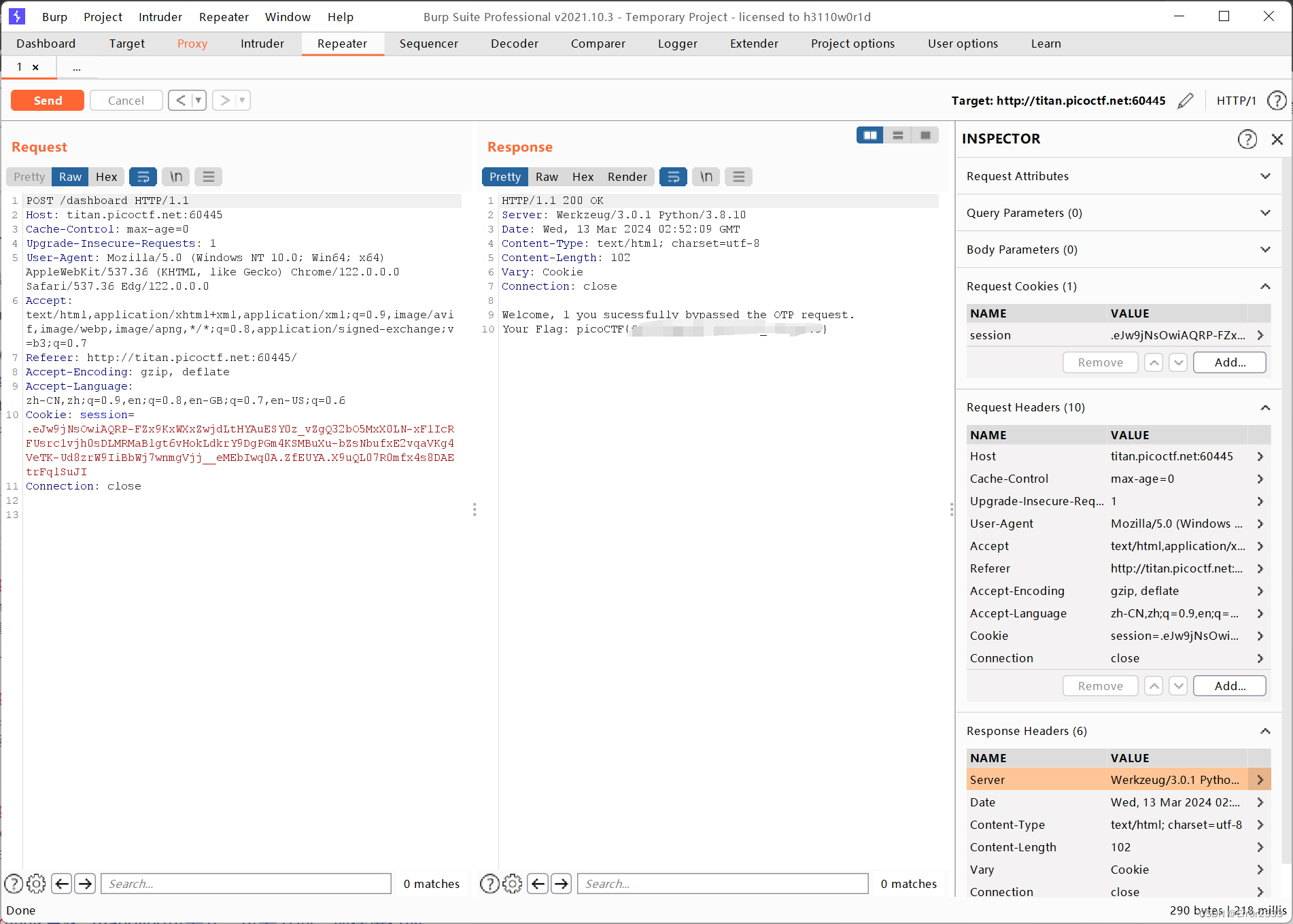Screen dimensions: 1293x924
Task: Switch the Response view to Render
Action: coord(626,176)
